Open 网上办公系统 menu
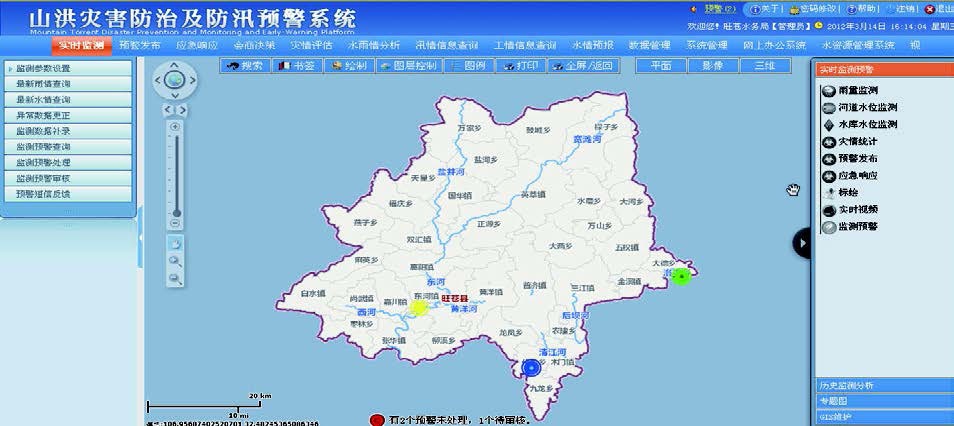Image resolution: width=954 pixels, height=426 pixels. [774, 46]
